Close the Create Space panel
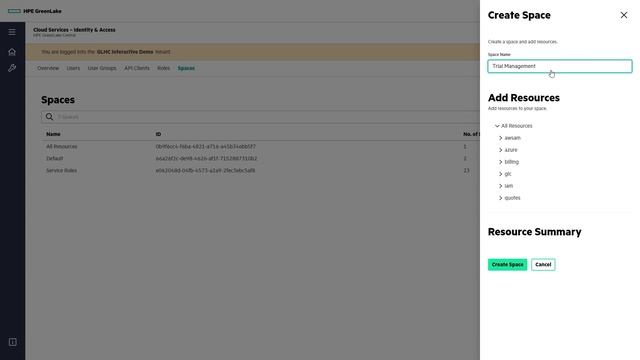 pyautogui.click(x=624, y=15)
